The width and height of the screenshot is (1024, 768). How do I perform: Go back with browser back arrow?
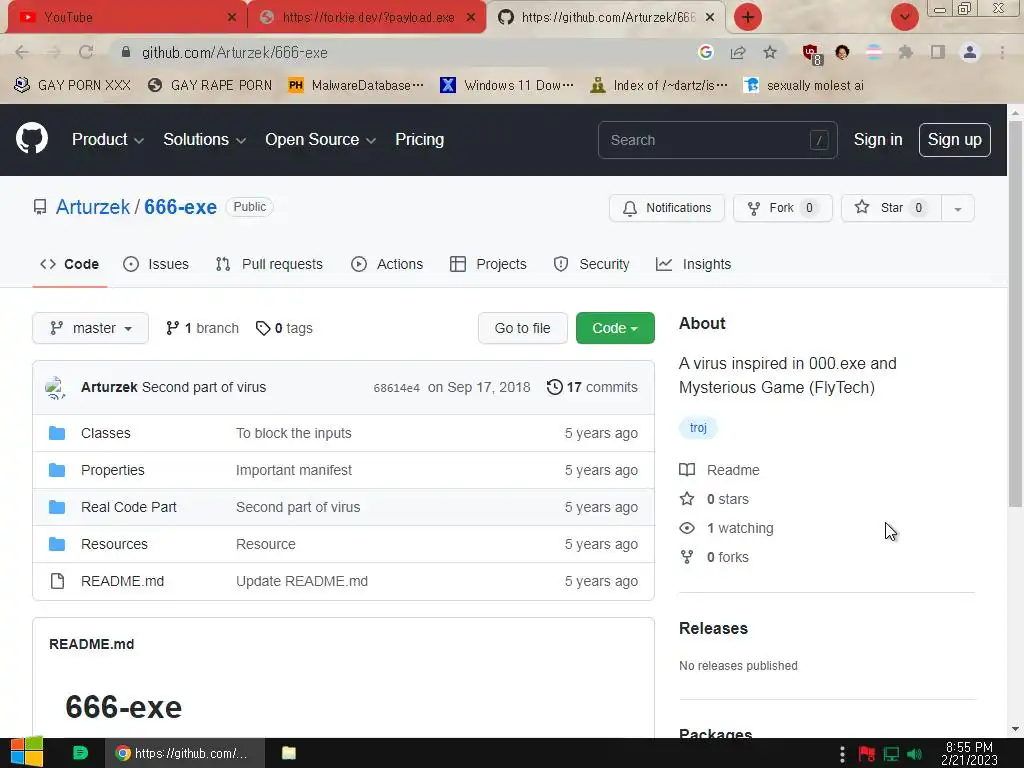22,52
